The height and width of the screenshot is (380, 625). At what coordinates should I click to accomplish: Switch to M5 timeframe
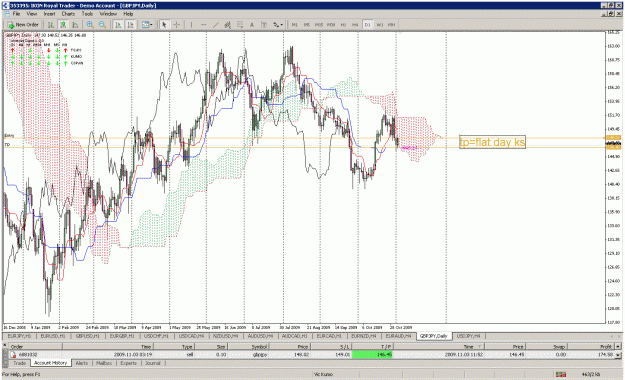point(307,25)
